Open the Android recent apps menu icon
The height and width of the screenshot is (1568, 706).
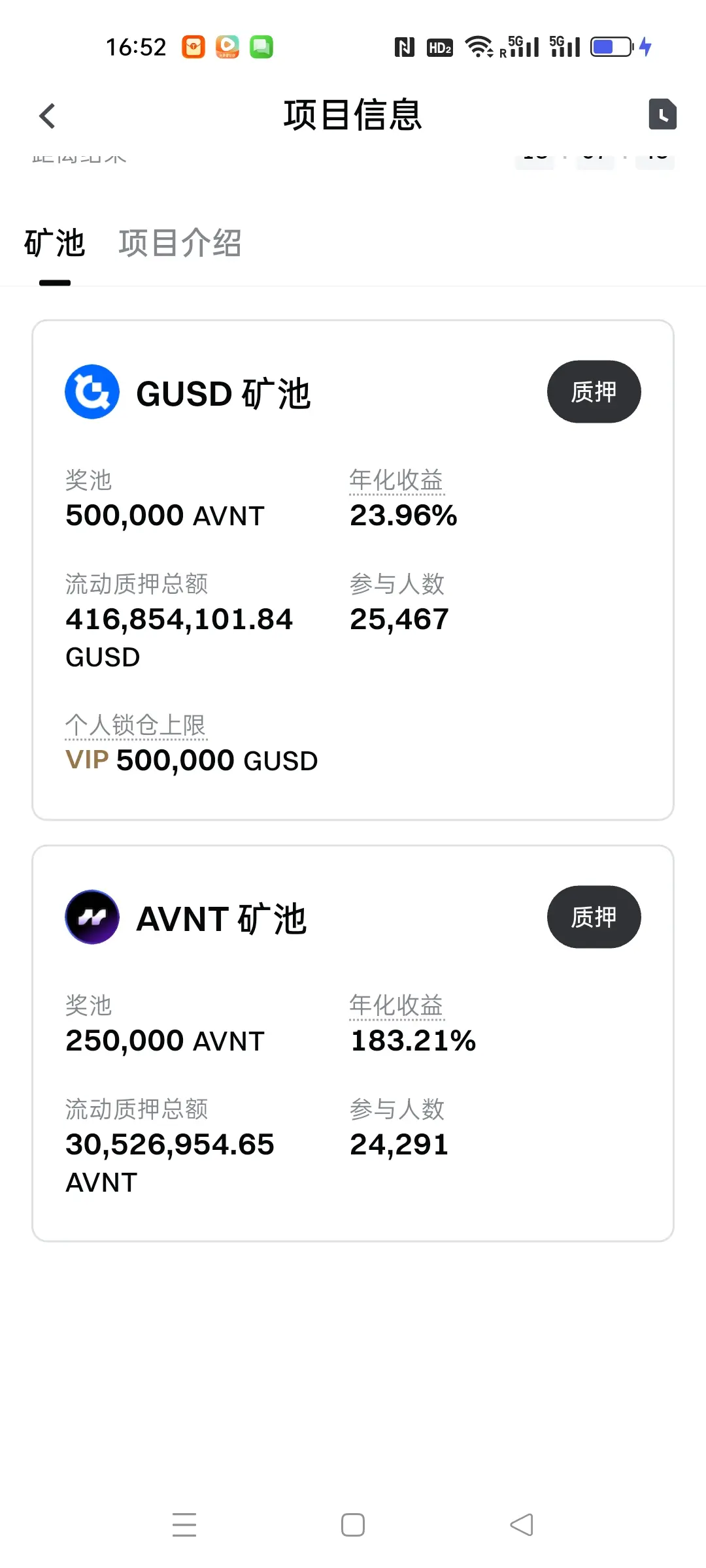(x=184, y=1525)
